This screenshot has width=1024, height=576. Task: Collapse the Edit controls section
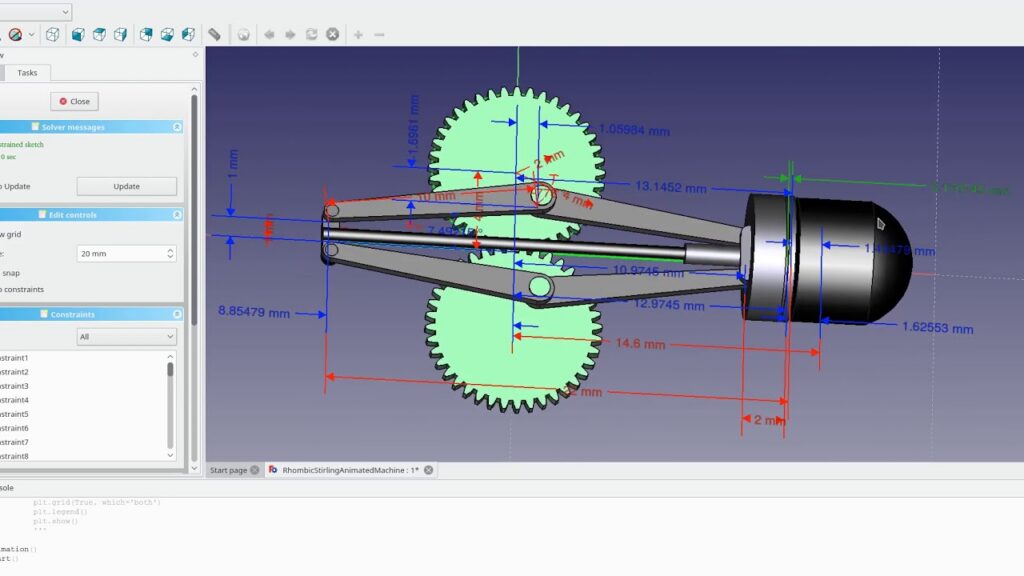coord(177,214)
